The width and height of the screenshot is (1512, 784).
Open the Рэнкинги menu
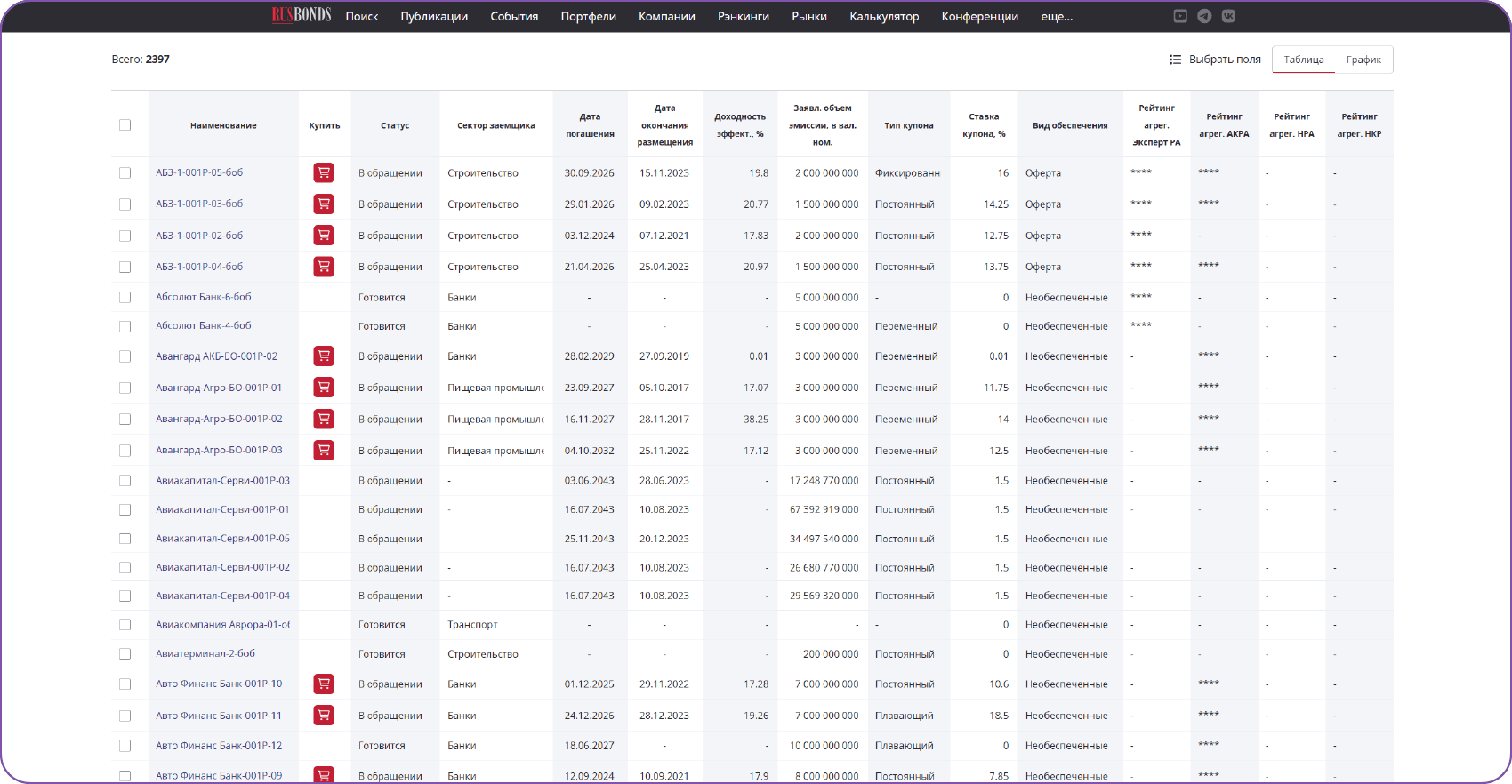(744, 16)
